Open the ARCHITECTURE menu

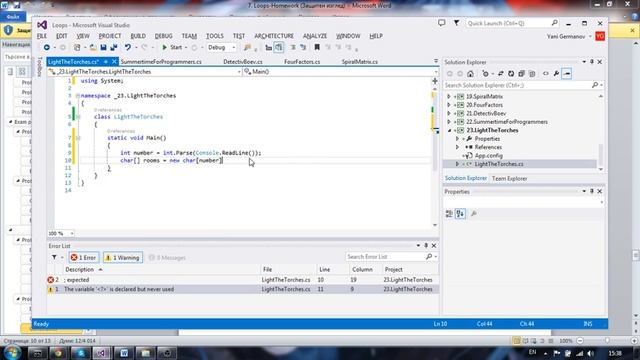(274, 36)
